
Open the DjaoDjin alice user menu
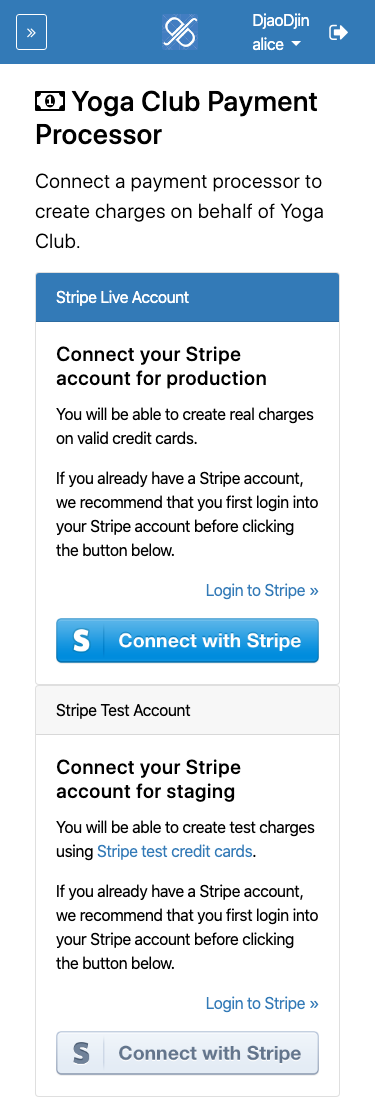coord(280,32)
